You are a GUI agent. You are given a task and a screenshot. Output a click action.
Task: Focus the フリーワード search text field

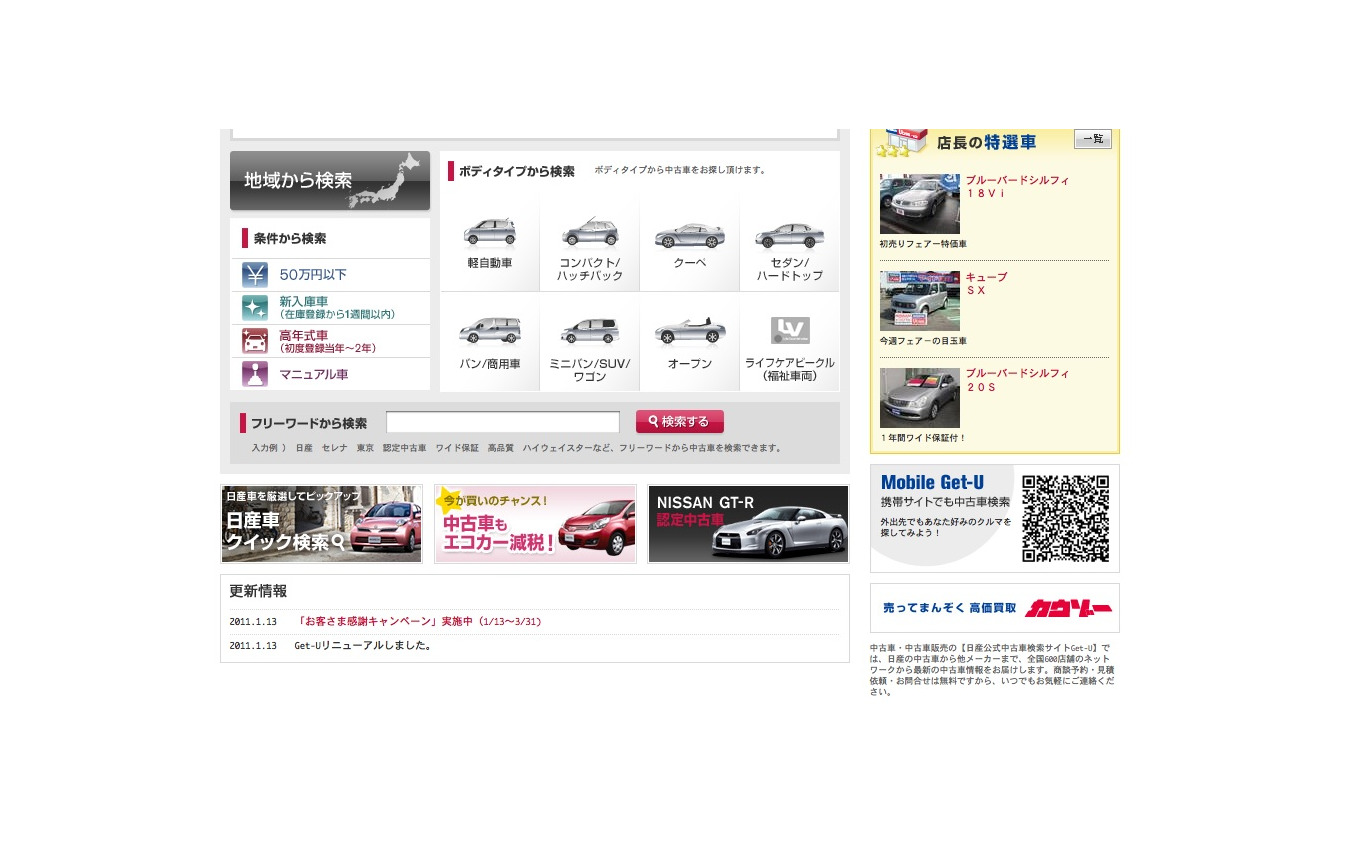point(503,422)
